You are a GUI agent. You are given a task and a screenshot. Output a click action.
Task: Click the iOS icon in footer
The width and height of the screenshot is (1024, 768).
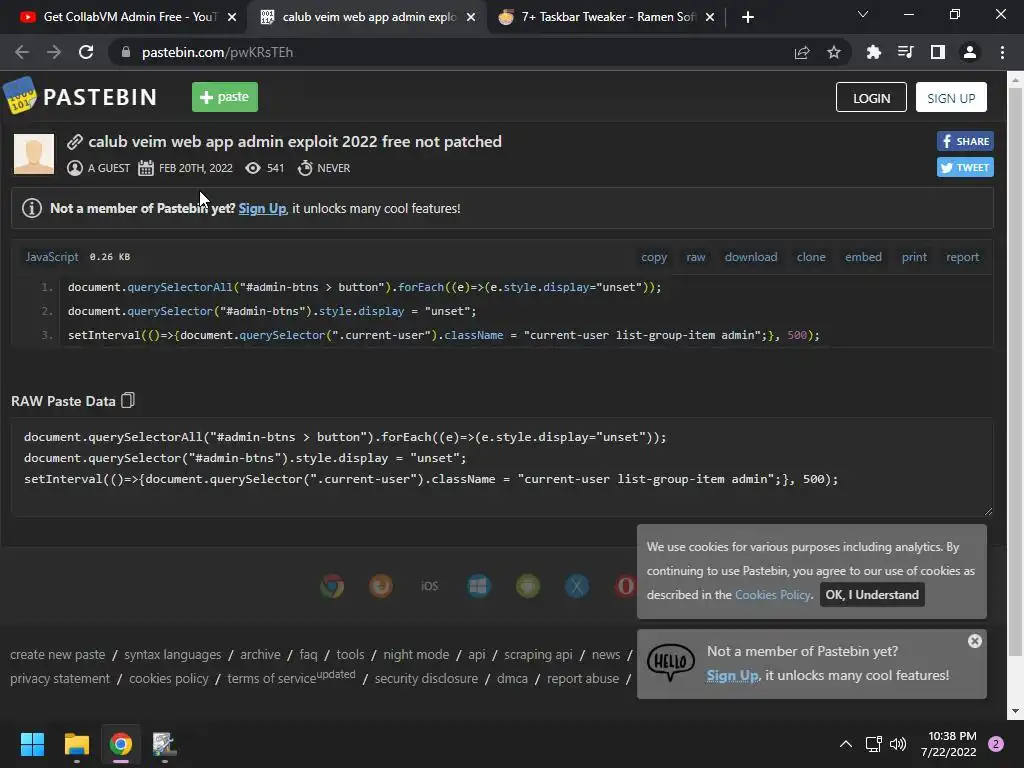tap(430, 586)
